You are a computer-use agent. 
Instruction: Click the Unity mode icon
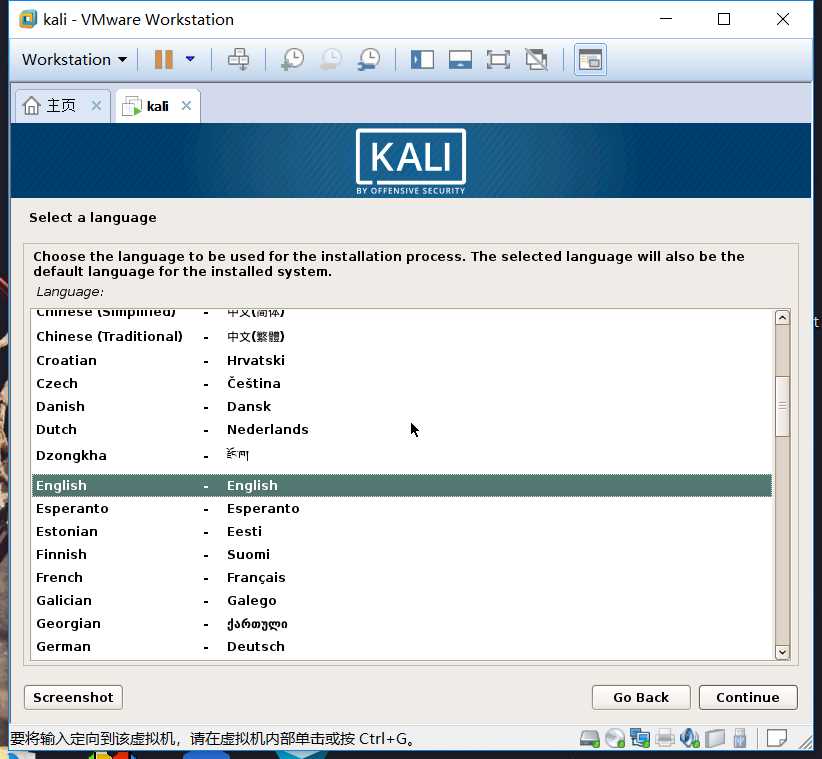point(537,59)
